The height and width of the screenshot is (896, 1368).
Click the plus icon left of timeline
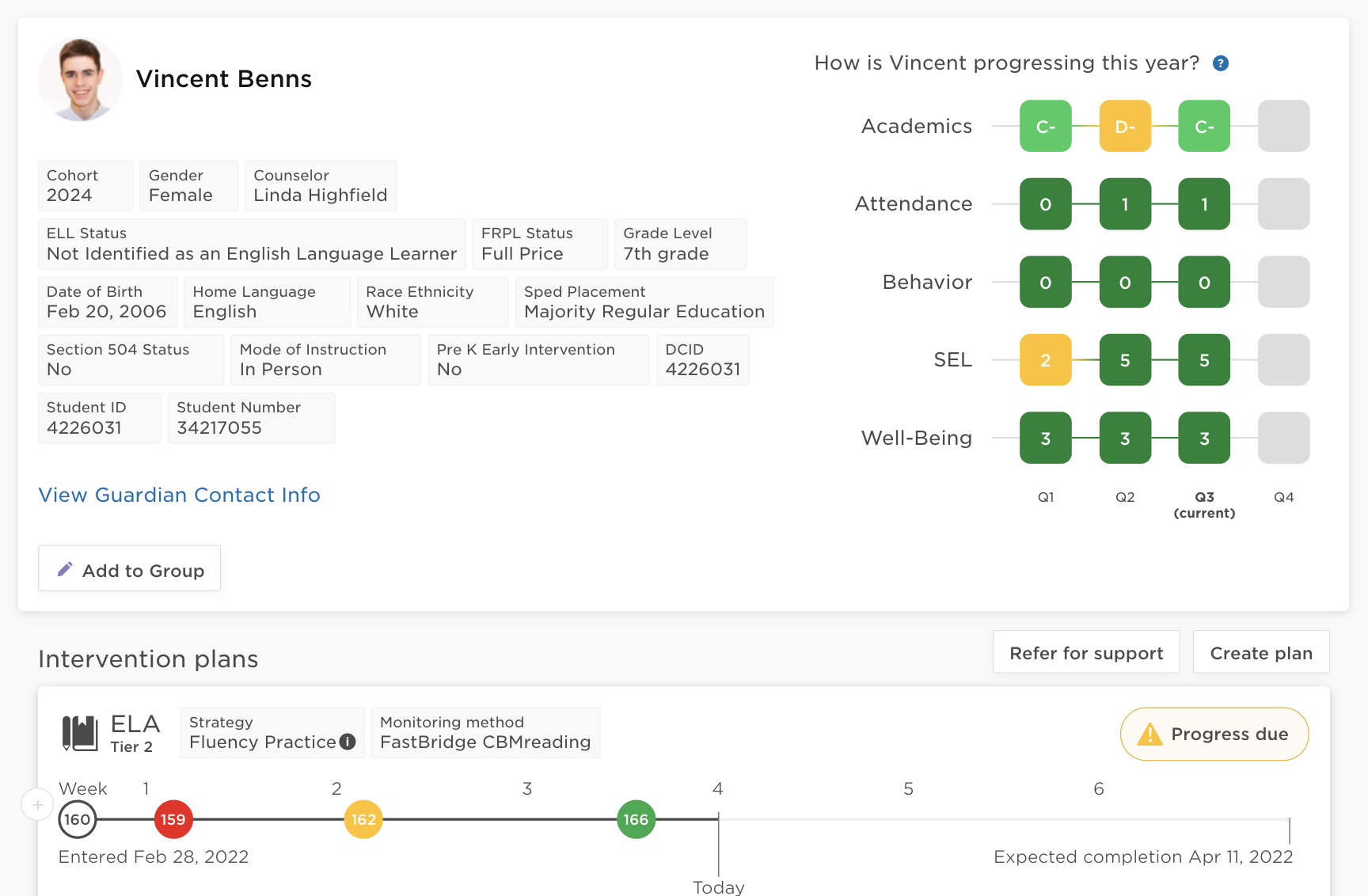tap(37, 805)
